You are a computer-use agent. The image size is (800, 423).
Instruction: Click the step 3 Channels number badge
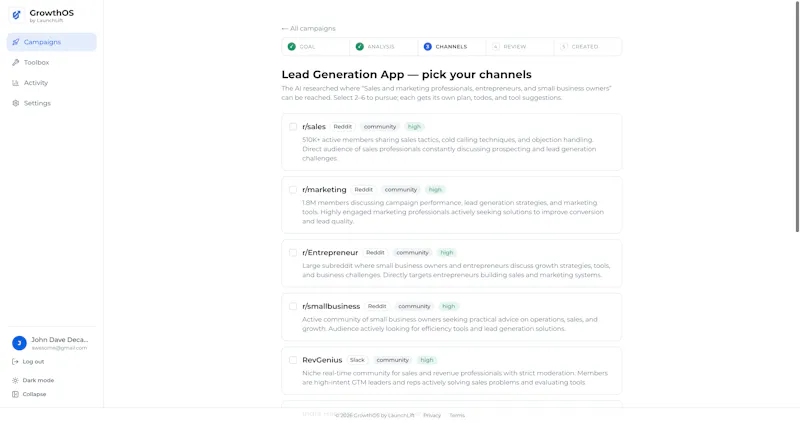click(x=428, y=46)
